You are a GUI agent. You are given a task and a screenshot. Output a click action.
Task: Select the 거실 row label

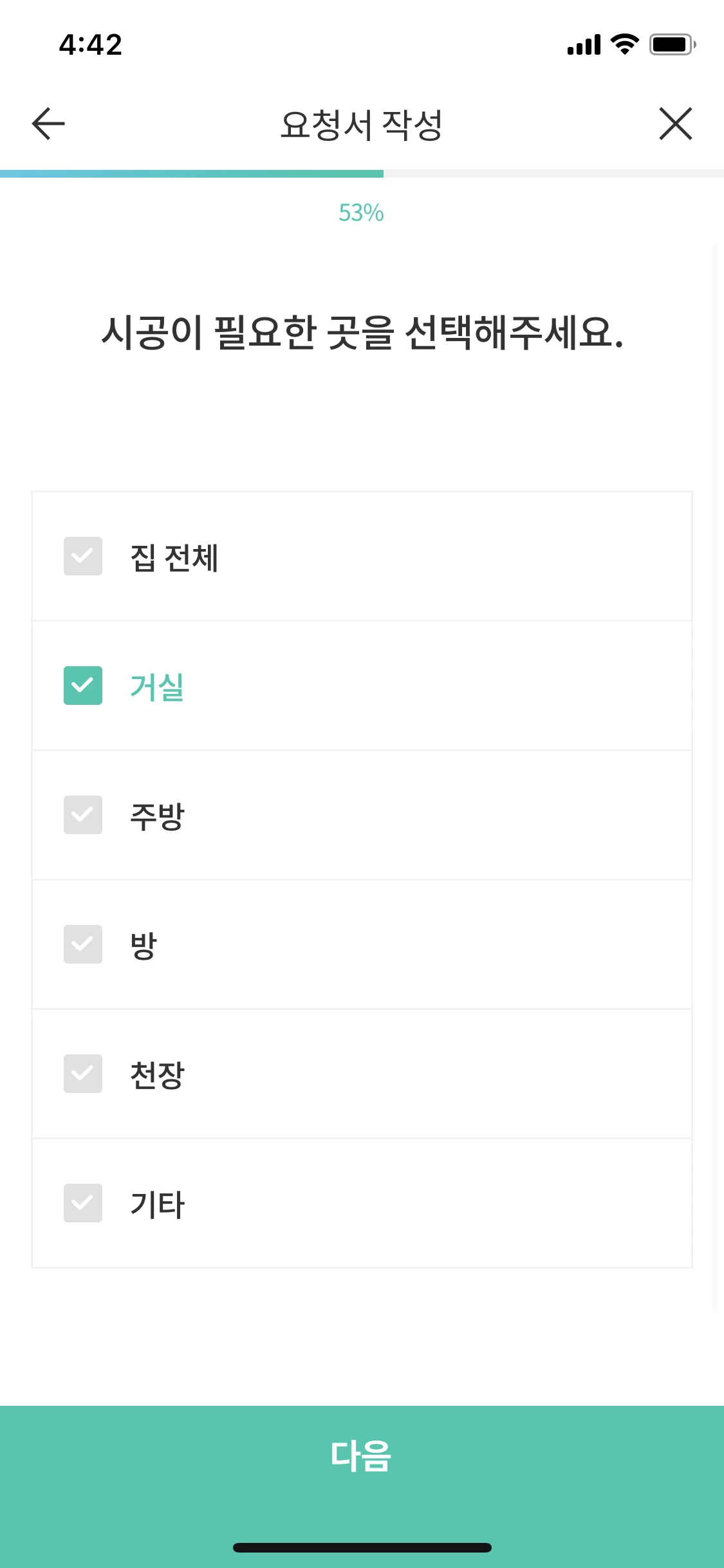click(x=156, y=688)
